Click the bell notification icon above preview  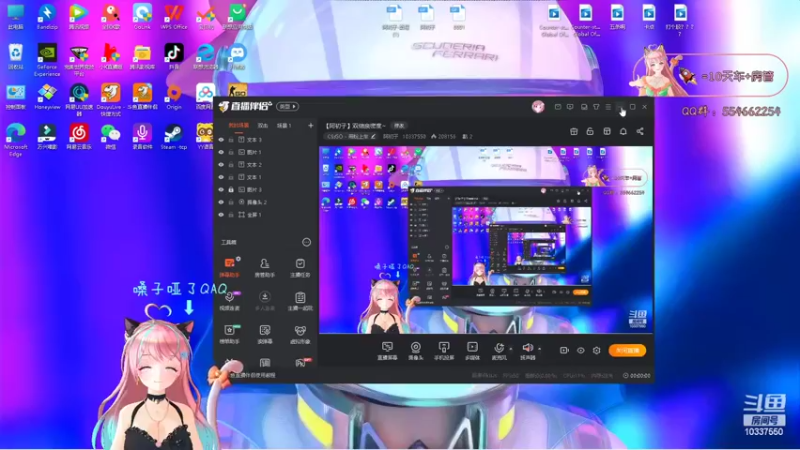[623, 132]
